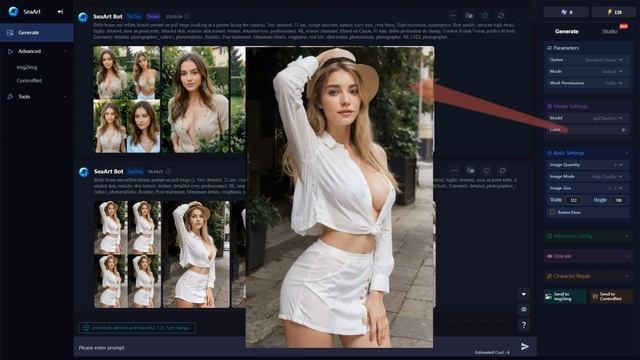The image size is (640, 360).
Task: Open Img2Img in the sidebar
Action: point(27,67)
